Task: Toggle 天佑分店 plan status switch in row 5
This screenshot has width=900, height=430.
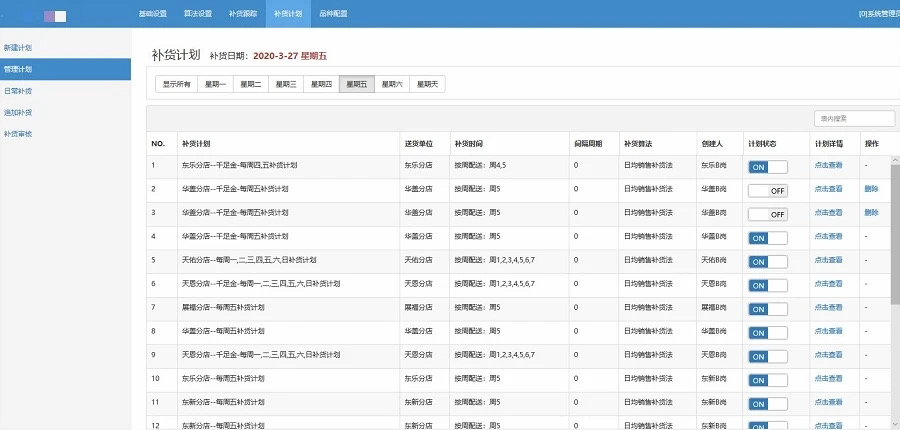Action: point(767,262)
